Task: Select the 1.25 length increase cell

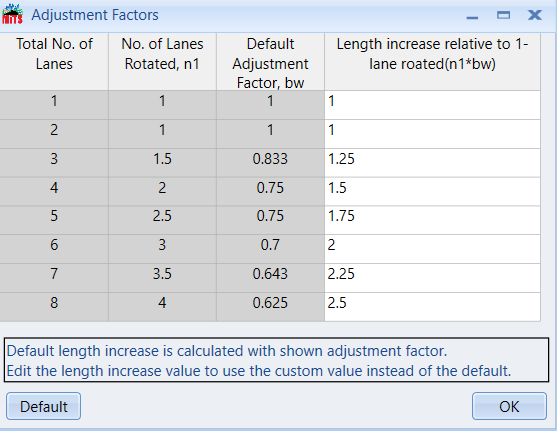Action: pos(432,163)
